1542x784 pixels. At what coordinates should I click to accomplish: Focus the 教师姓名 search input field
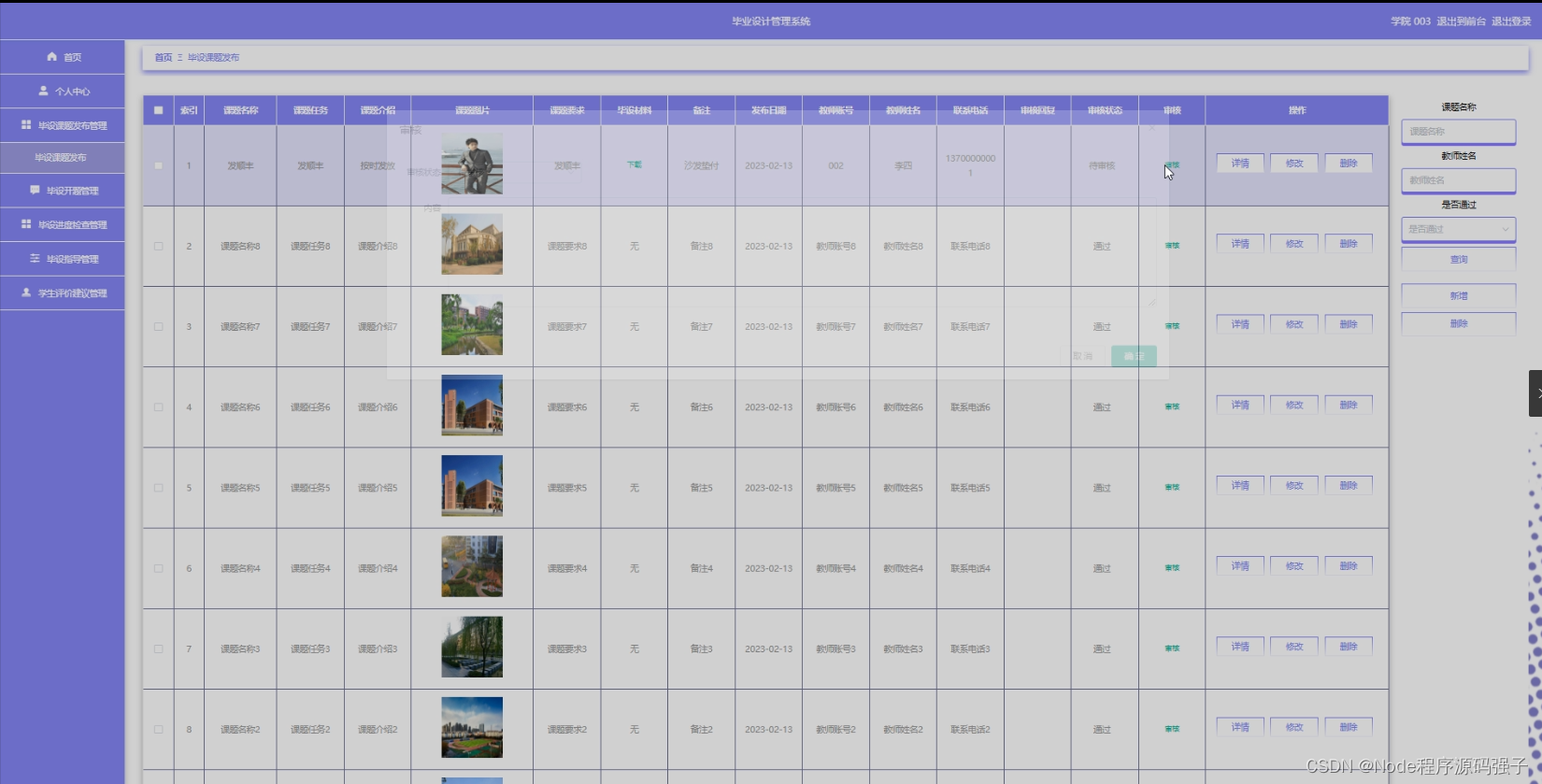[x=1458, y=180]
